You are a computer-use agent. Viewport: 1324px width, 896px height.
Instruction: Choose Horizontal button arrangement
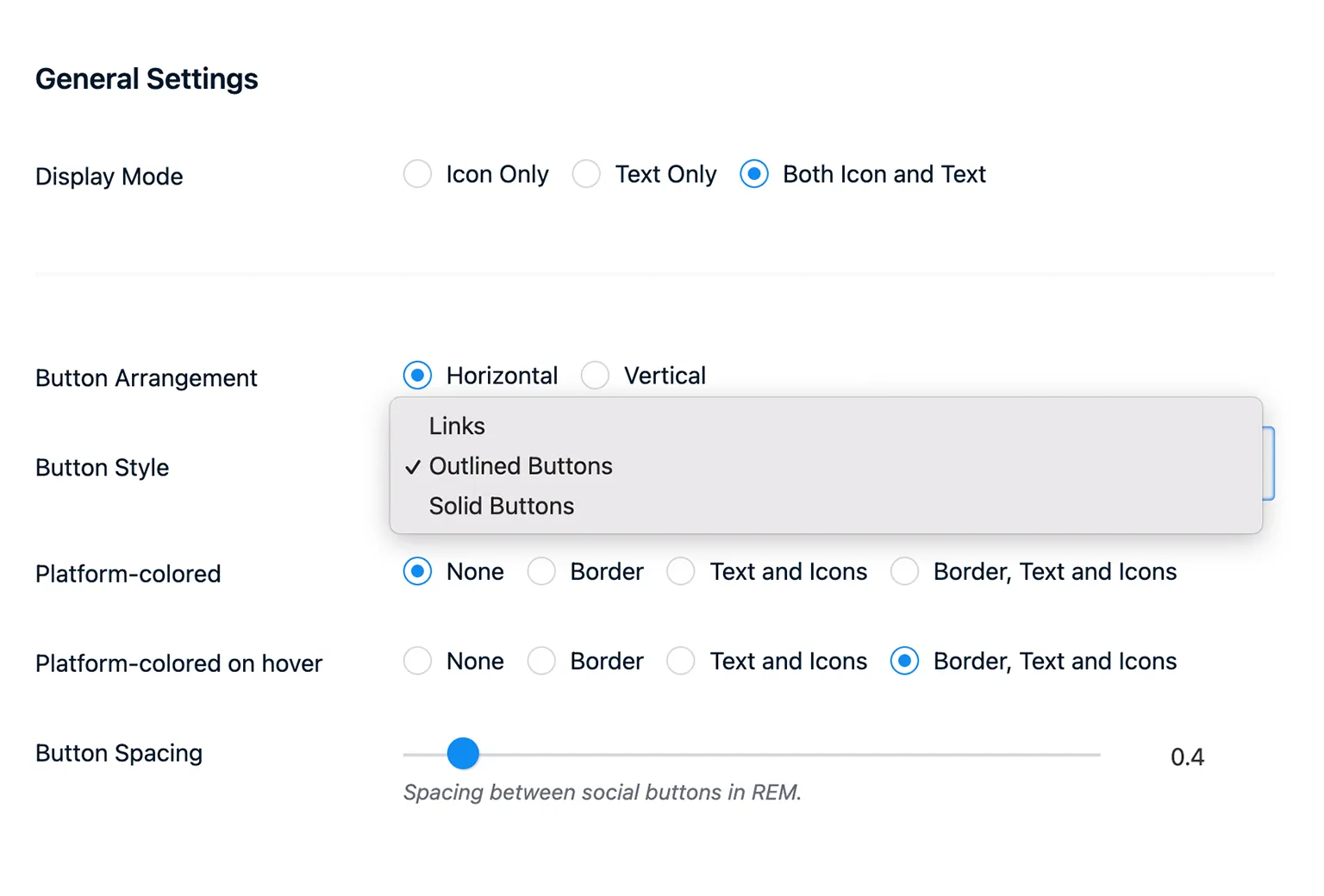pos(417,375)
